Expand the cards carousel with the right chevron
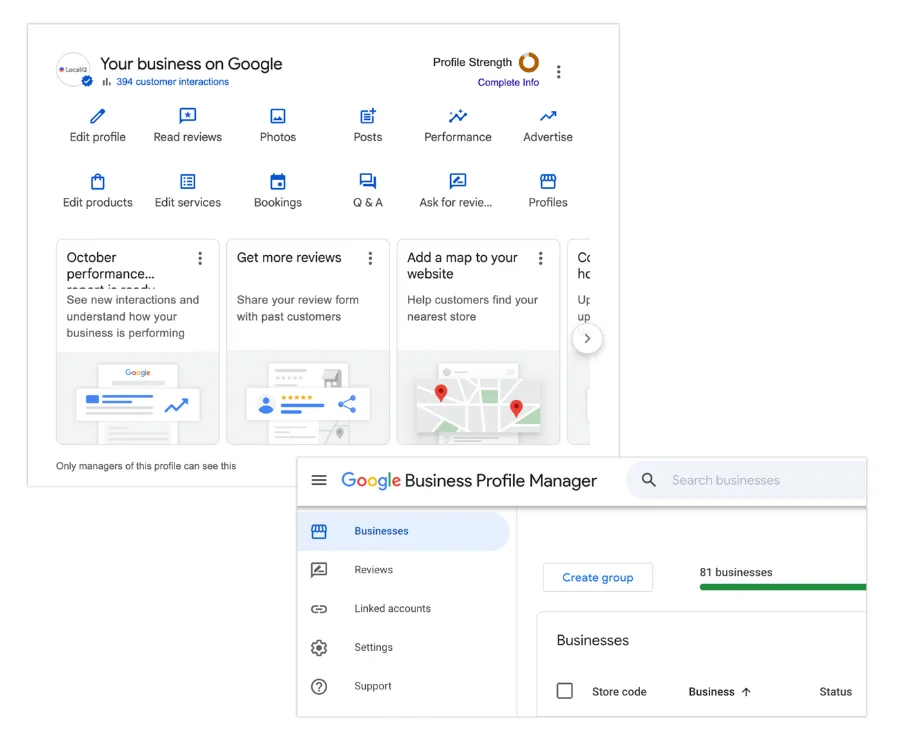The image size is (900, 746). (x=588, y=339)
